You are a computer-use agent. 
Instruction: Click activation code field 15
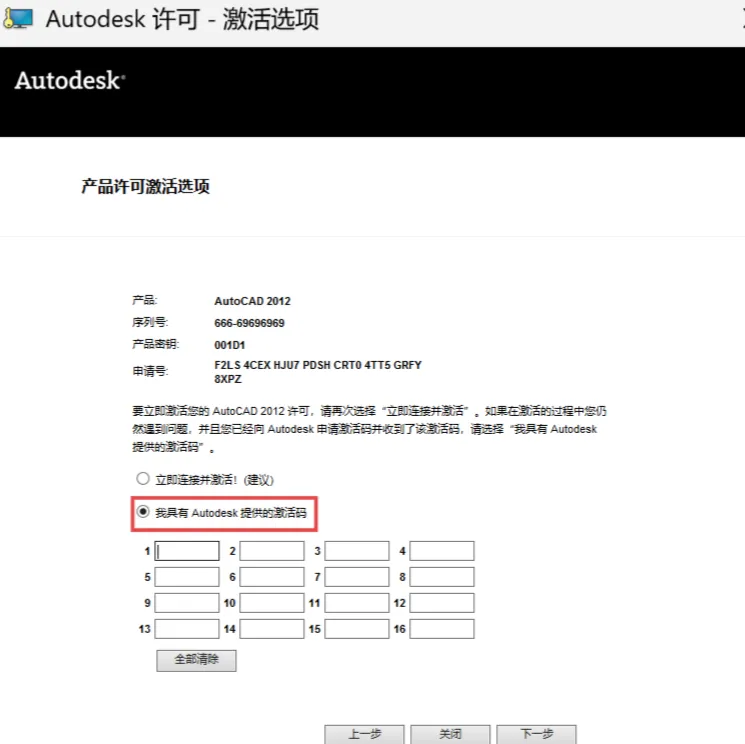tap(357, 629)
